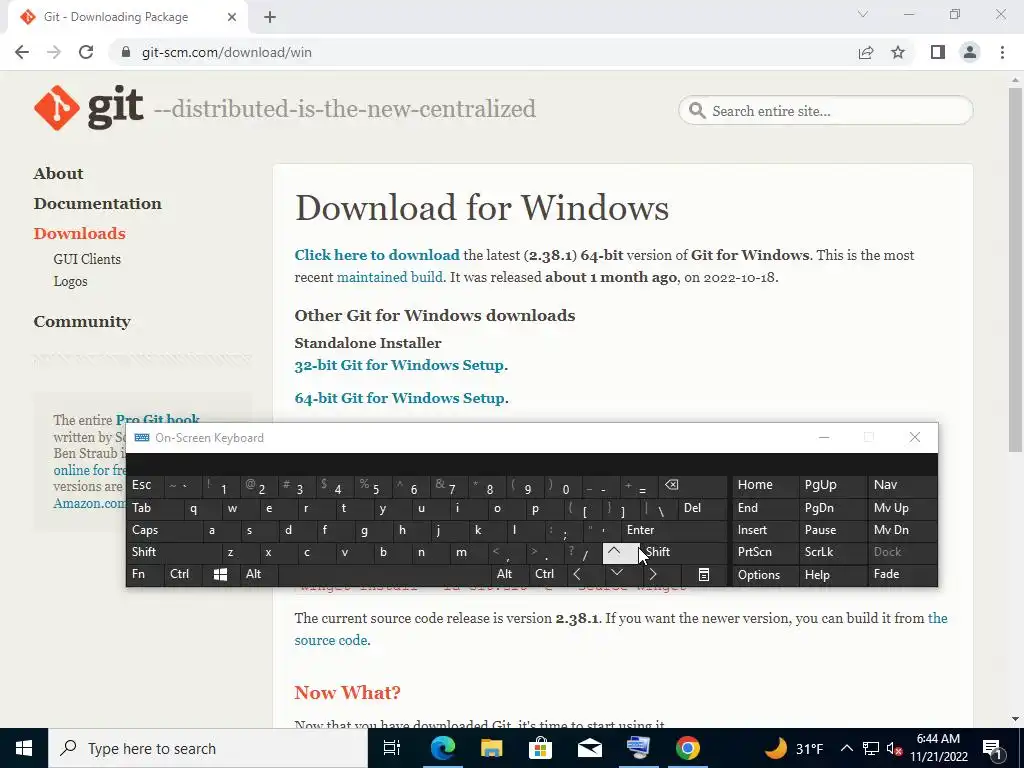
Task: Open the Downloads section in sidebar
Action: pyautogui.click(x=80, y=233)
